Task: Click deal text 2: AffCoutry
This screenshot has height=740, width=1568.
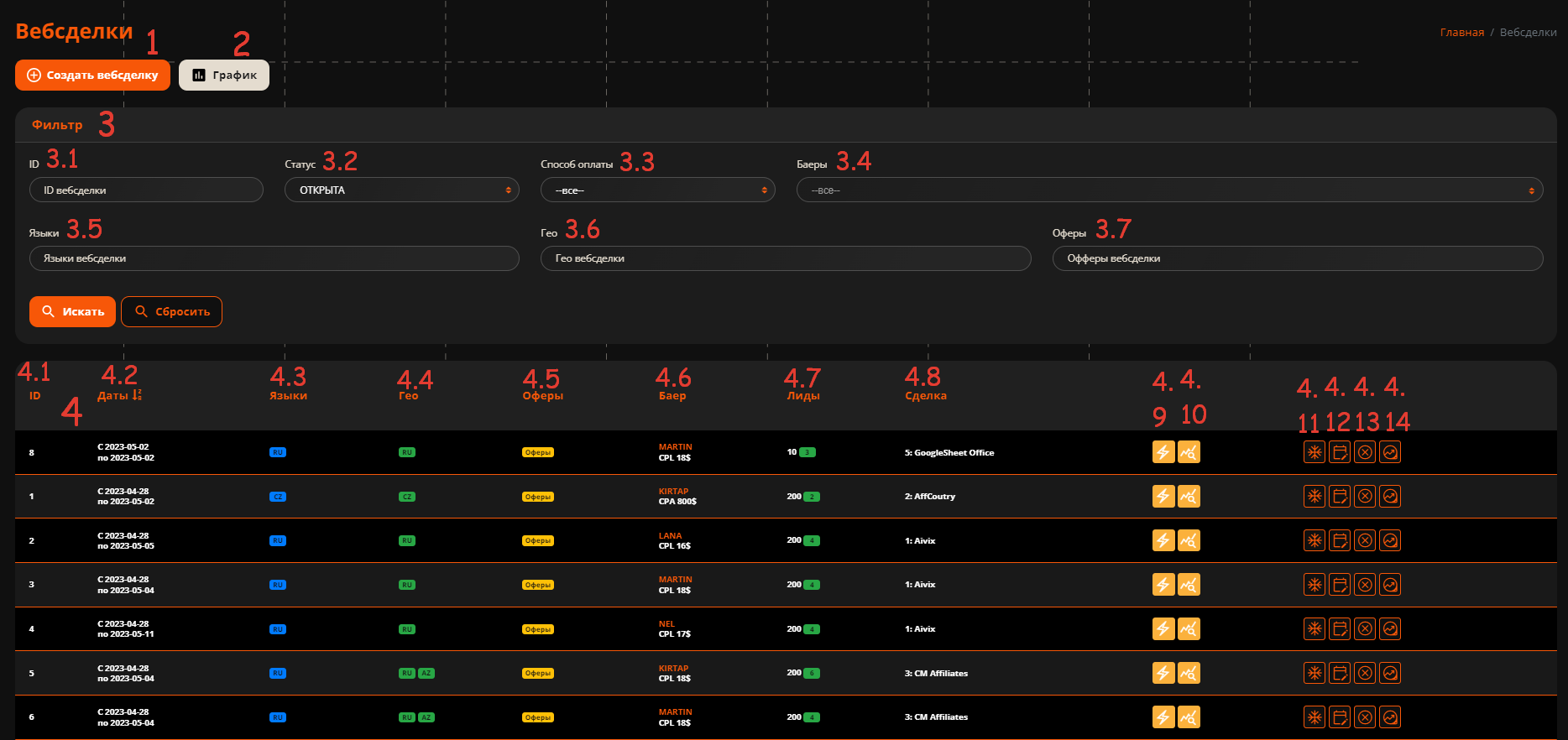Action: pos(930,497)
